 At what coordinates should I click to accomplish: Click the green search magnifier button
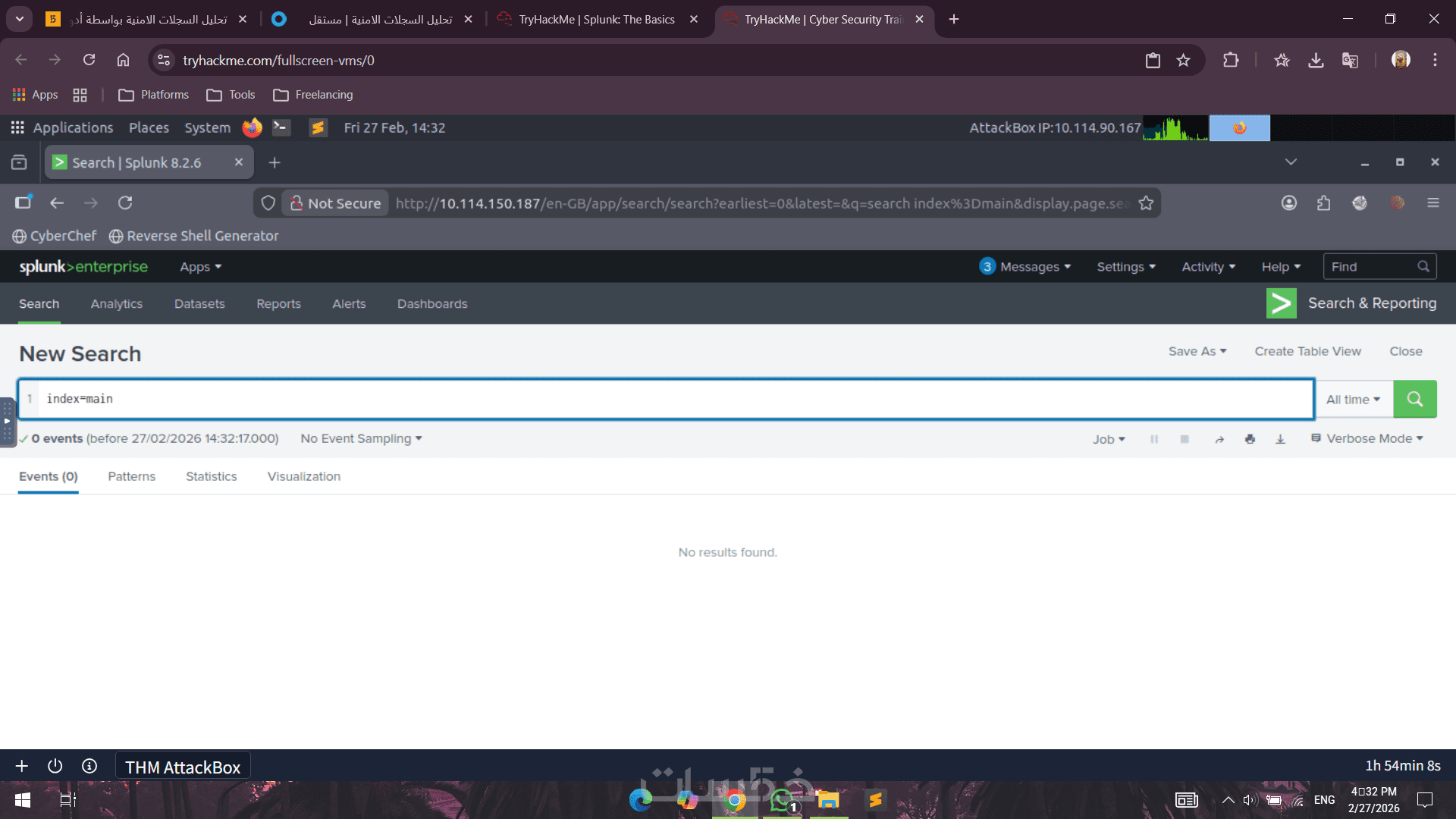coord(1414,399)
